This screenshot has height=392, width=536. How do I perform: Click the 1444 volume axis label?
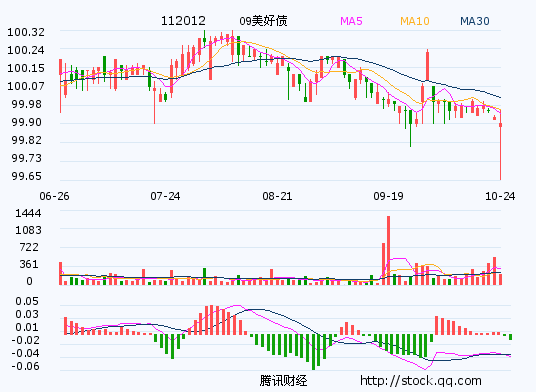(x=28, y=213)
